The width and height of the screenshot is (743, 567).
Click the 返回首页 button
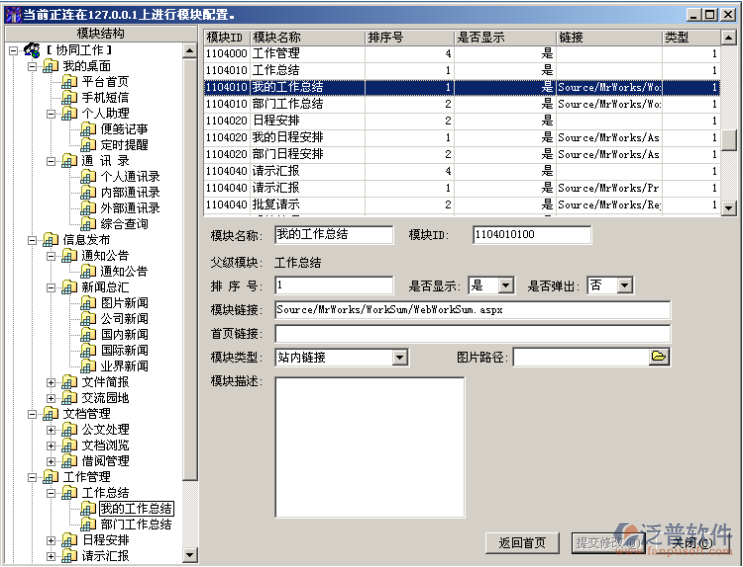click(x=522, y=543)
